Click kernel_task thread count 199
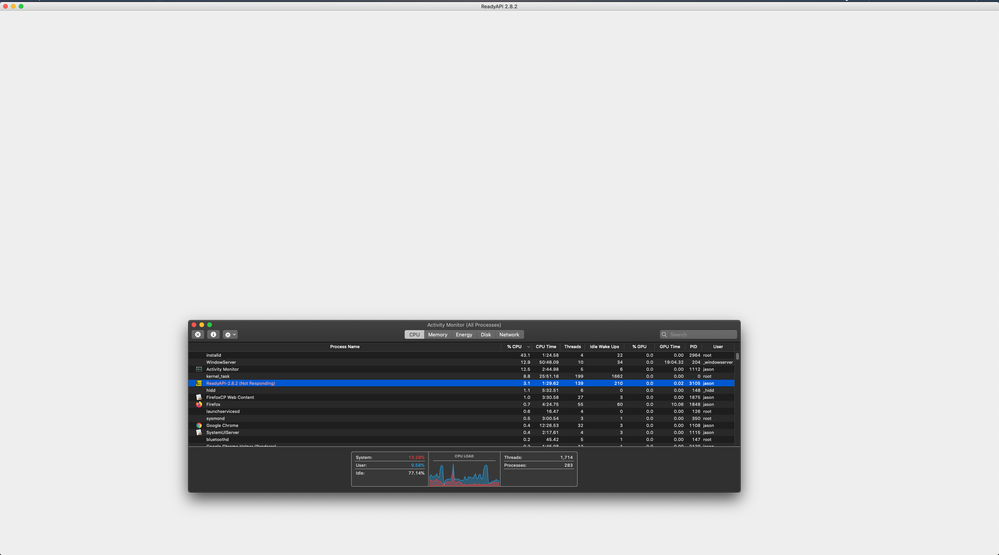This screenshot has height=555, width=999. click(x=579, y=377)
